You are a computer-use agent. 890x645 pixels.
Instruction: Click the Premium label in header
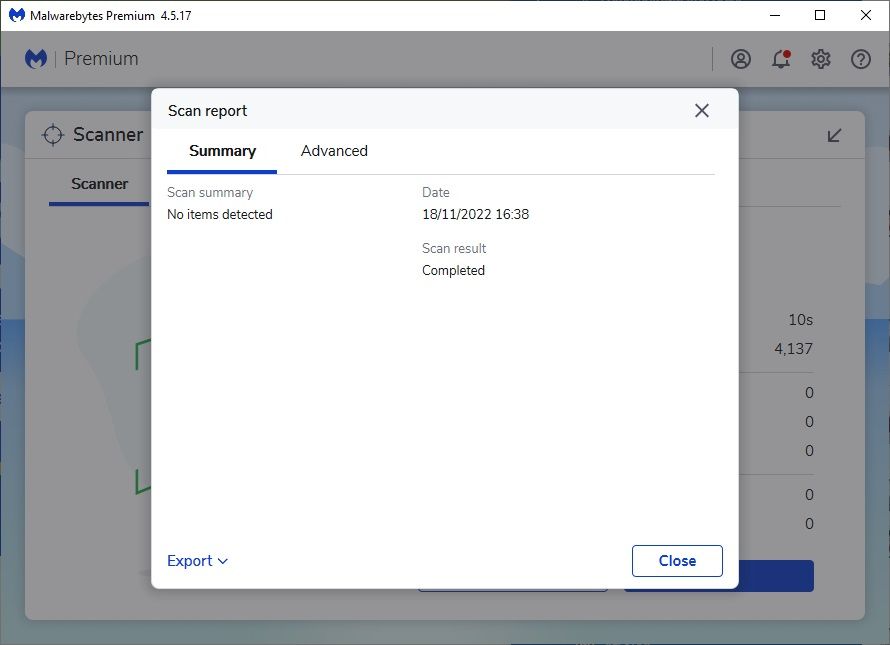[x=101, y=58]
